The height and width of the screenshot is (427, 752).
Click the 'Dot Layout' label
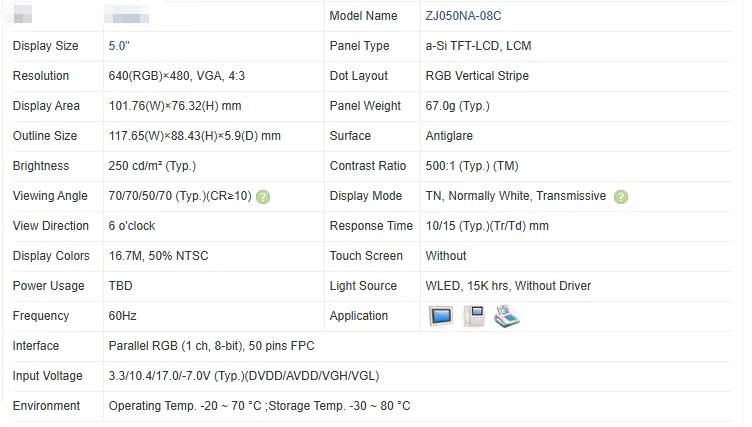[358, 76]
